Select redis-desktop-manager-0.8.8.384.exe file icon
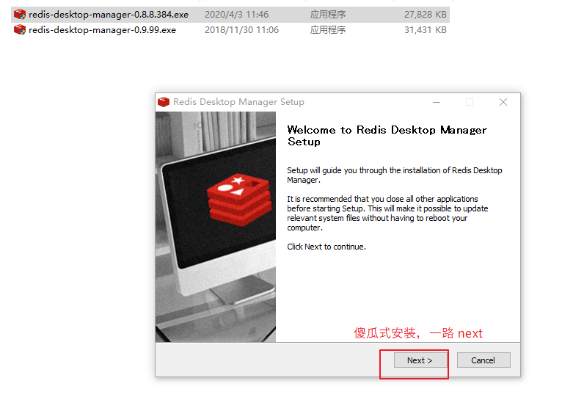Viewport: 562px width, 400px height. pyautogui.click(x=20, y=14)
